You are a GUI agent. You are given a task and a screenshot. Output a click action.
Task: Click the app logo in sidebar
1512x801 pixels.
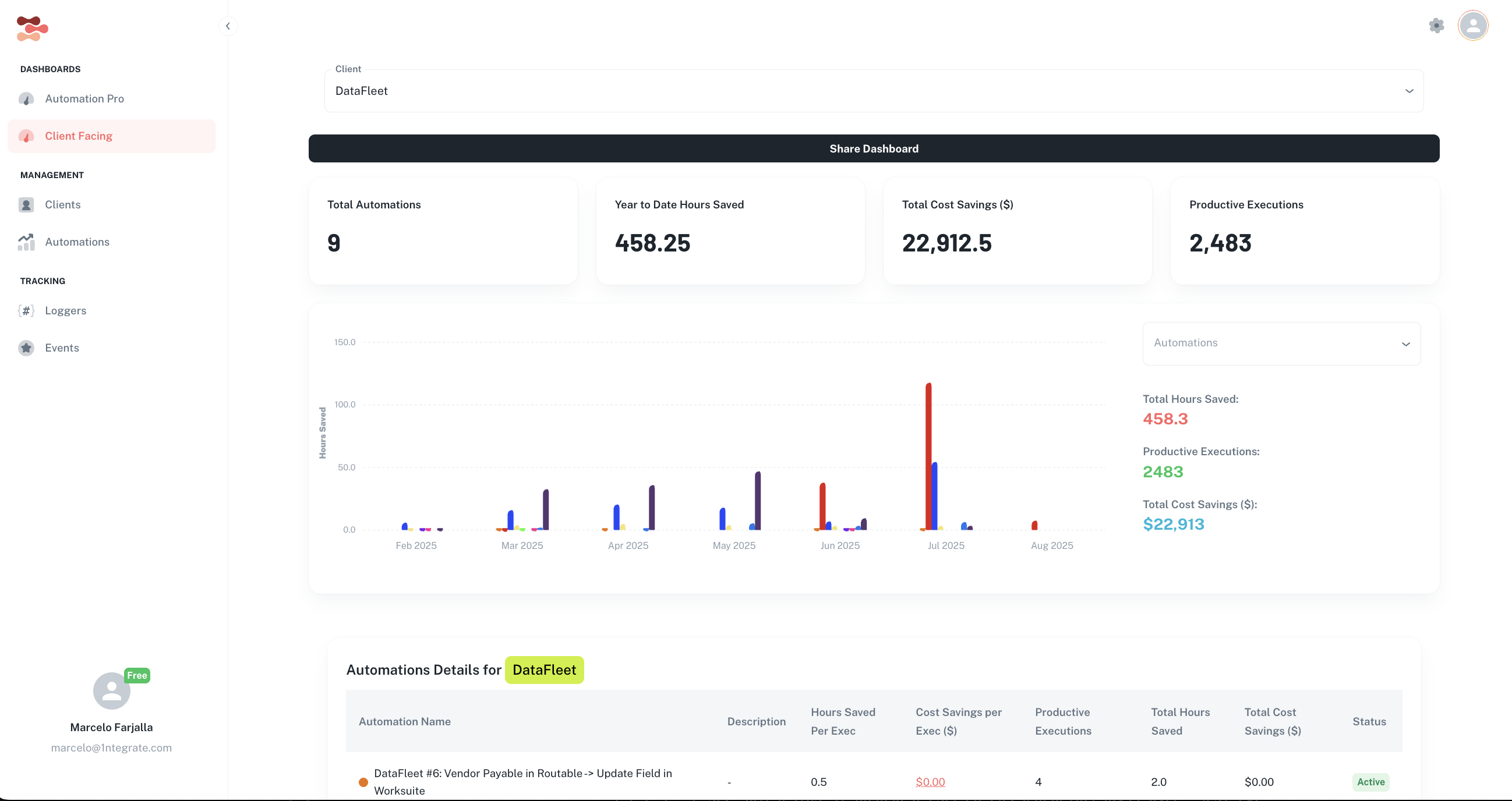tap(32, 28)
